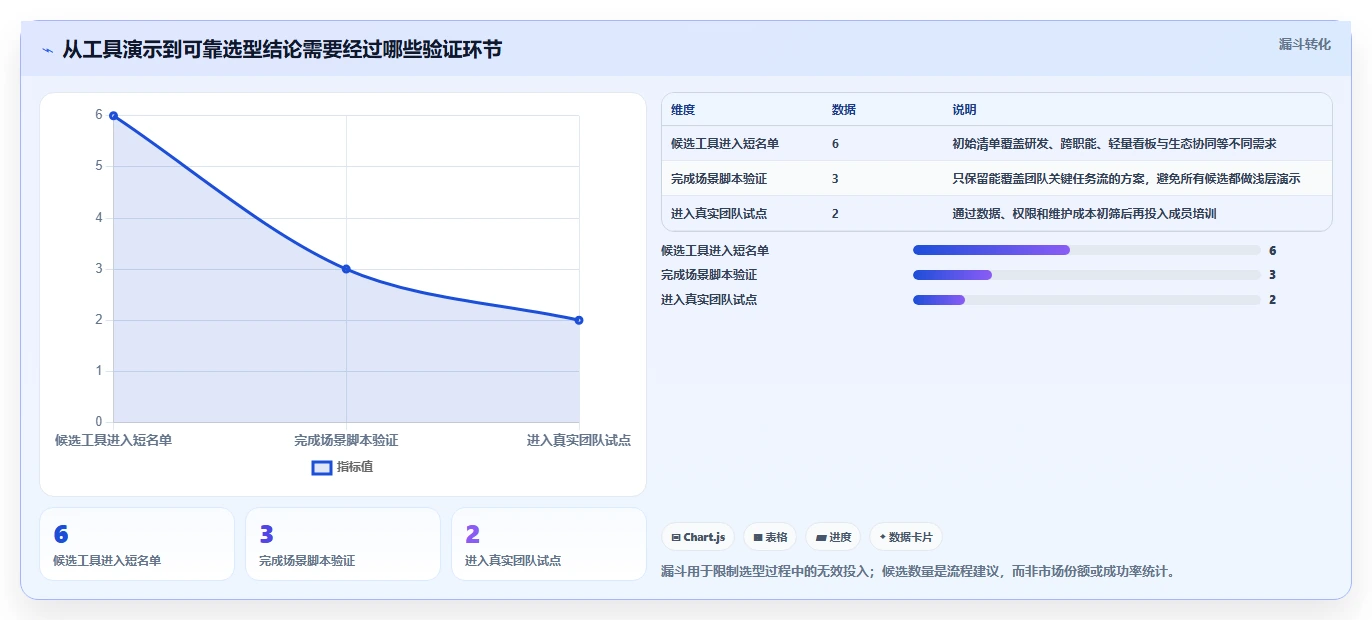This screenshot has width=1372, height=620.
Task: Select the 进度 chip
Action: point(833,537)
